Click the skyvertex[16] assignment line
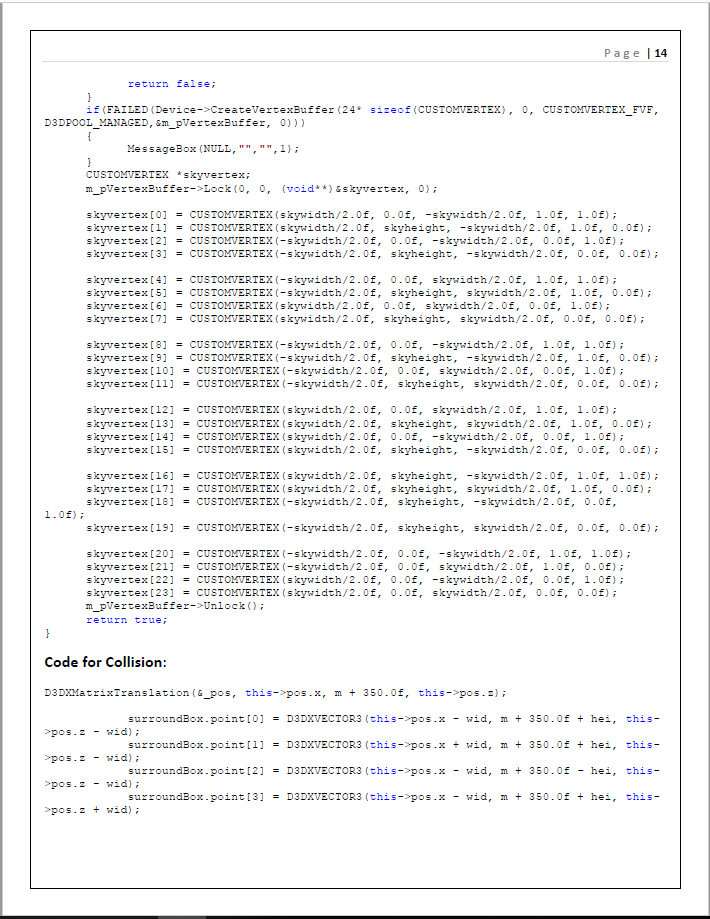The image size is (710, 919). coord(372,475)
